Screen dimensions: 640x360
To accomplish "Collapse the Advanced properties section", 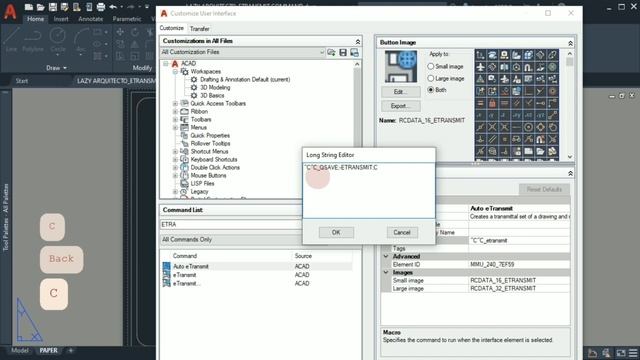I will [386, 256].
